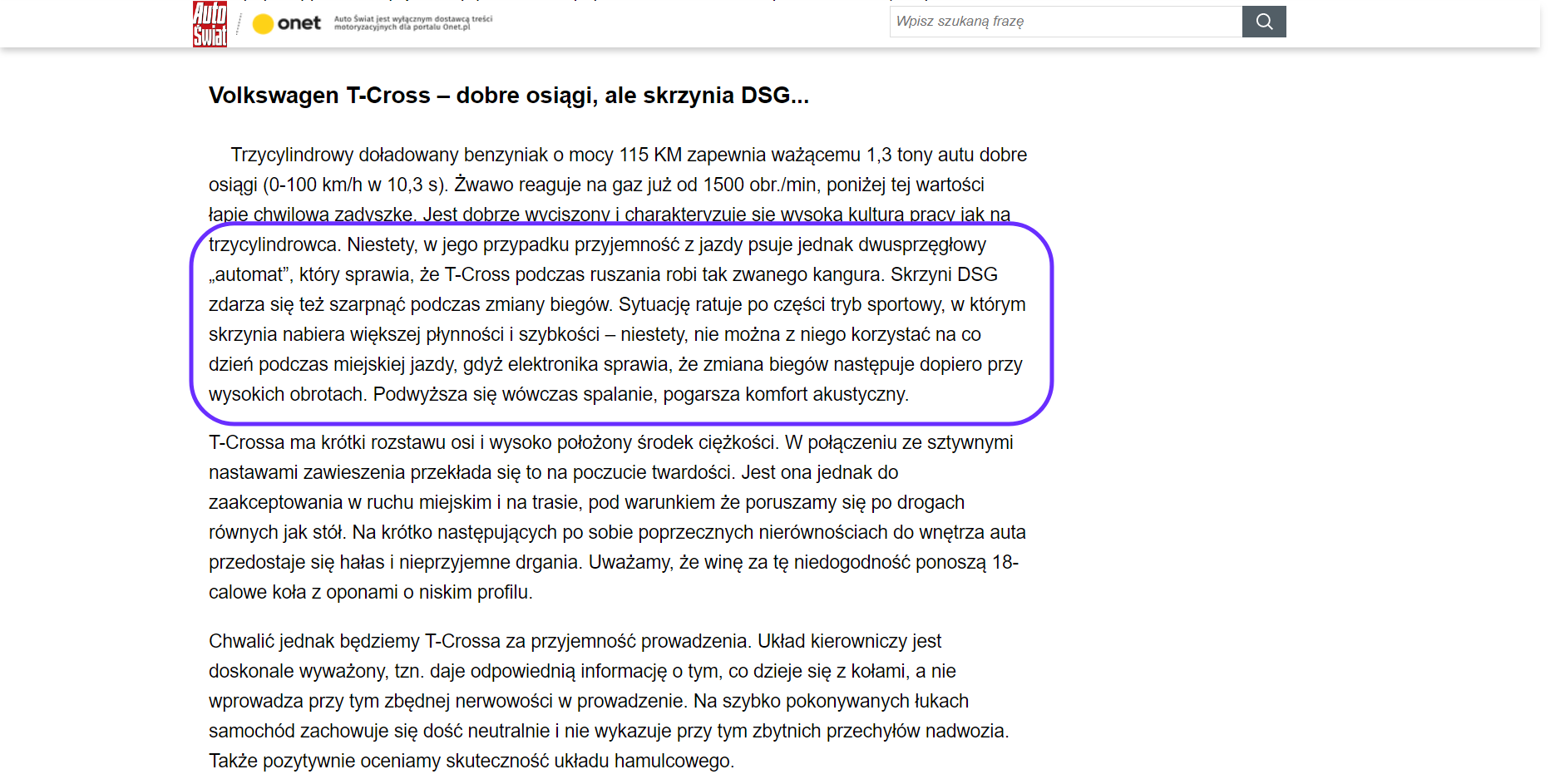Click the text 'Auto Świat jest wyłącznym dostawcą treści'
Image resolution: width=1555 pixels, height=784 pixels.
pyautogui.click(x=413, y=18)
